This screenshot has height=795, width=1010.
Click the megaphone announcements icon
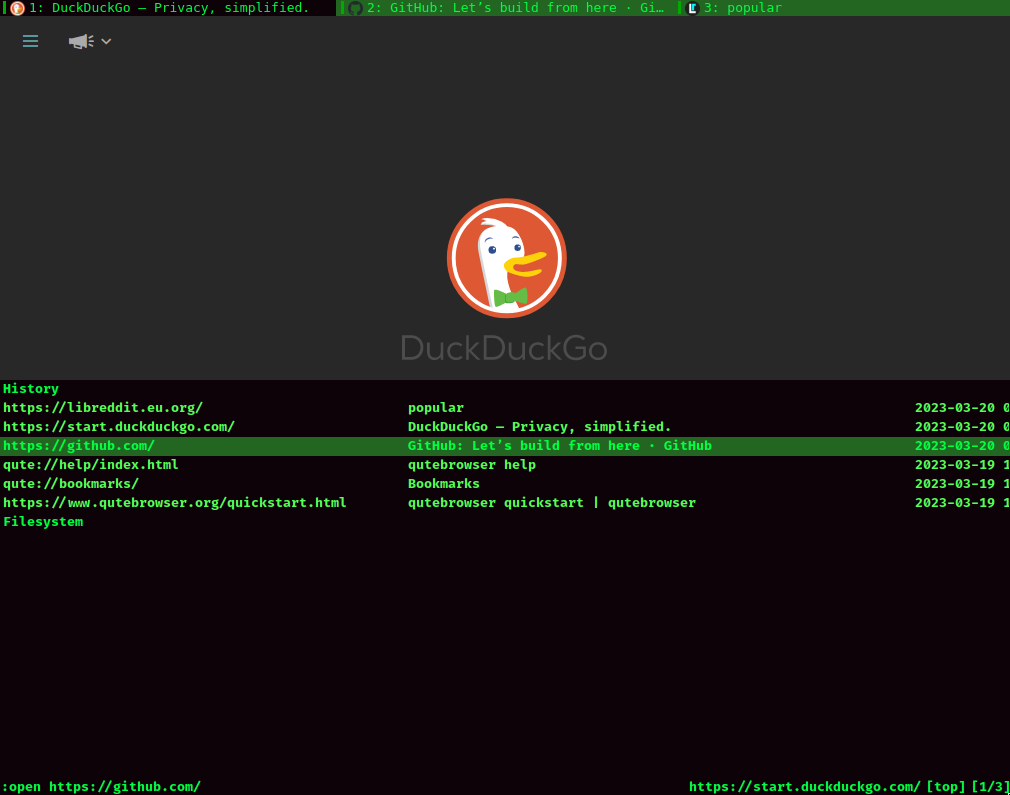81,41
